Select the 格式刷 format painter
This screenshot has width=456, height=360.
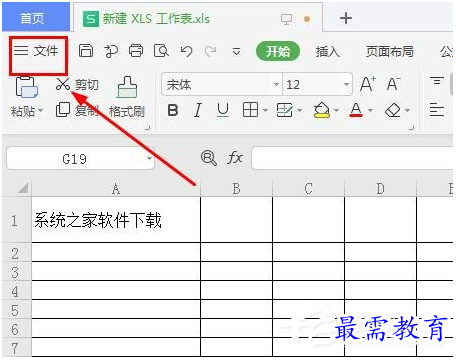[127, 97]
